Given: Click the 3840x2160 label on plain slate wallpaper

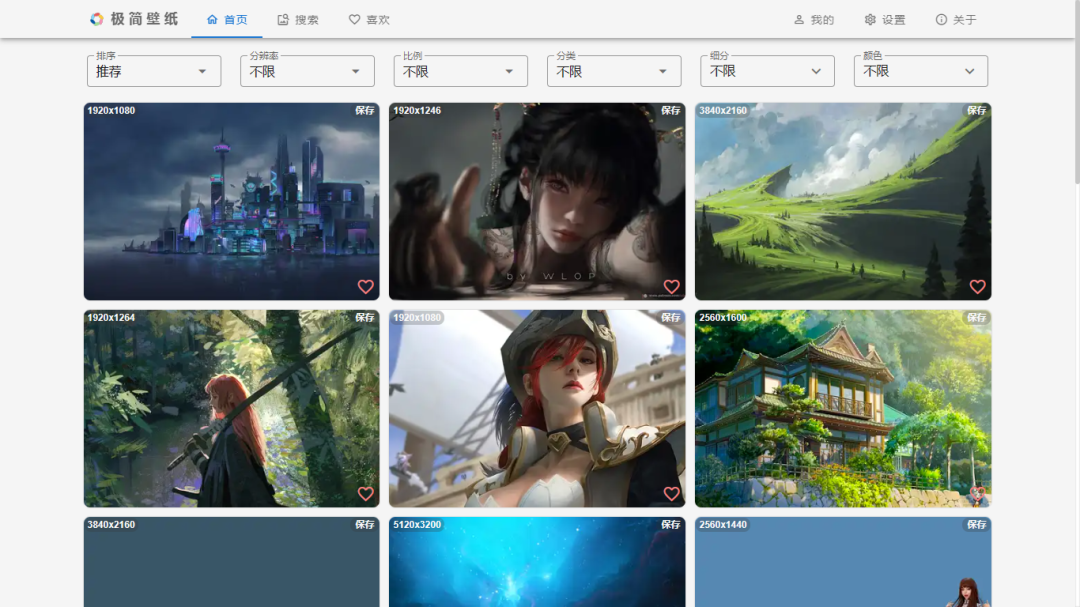Looking at the screenshot, I should [111, 525].
